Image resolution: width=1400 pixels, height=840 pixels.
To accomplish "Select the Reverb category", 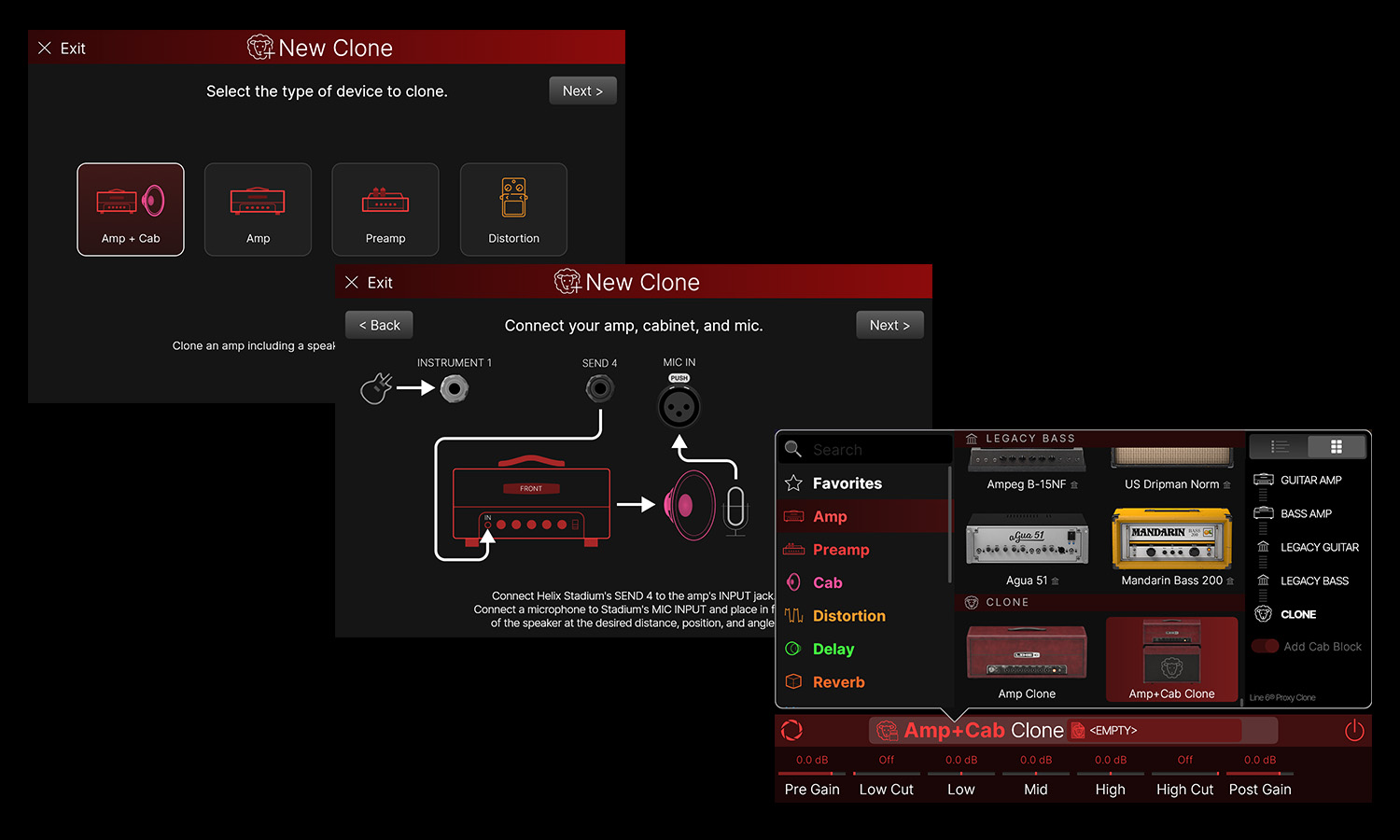I will pos(863,682).
